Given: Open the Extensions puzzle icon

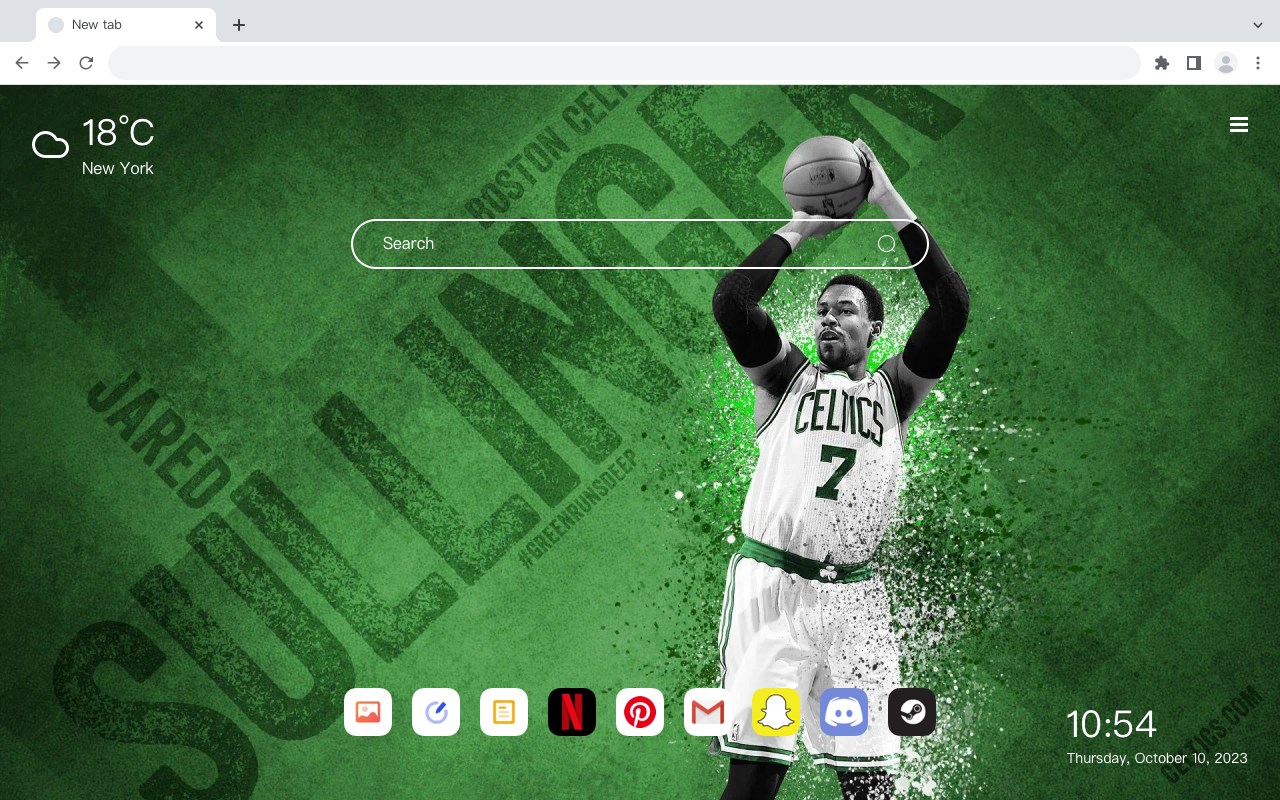Looking at the screenshot, I should (1161, 63).
